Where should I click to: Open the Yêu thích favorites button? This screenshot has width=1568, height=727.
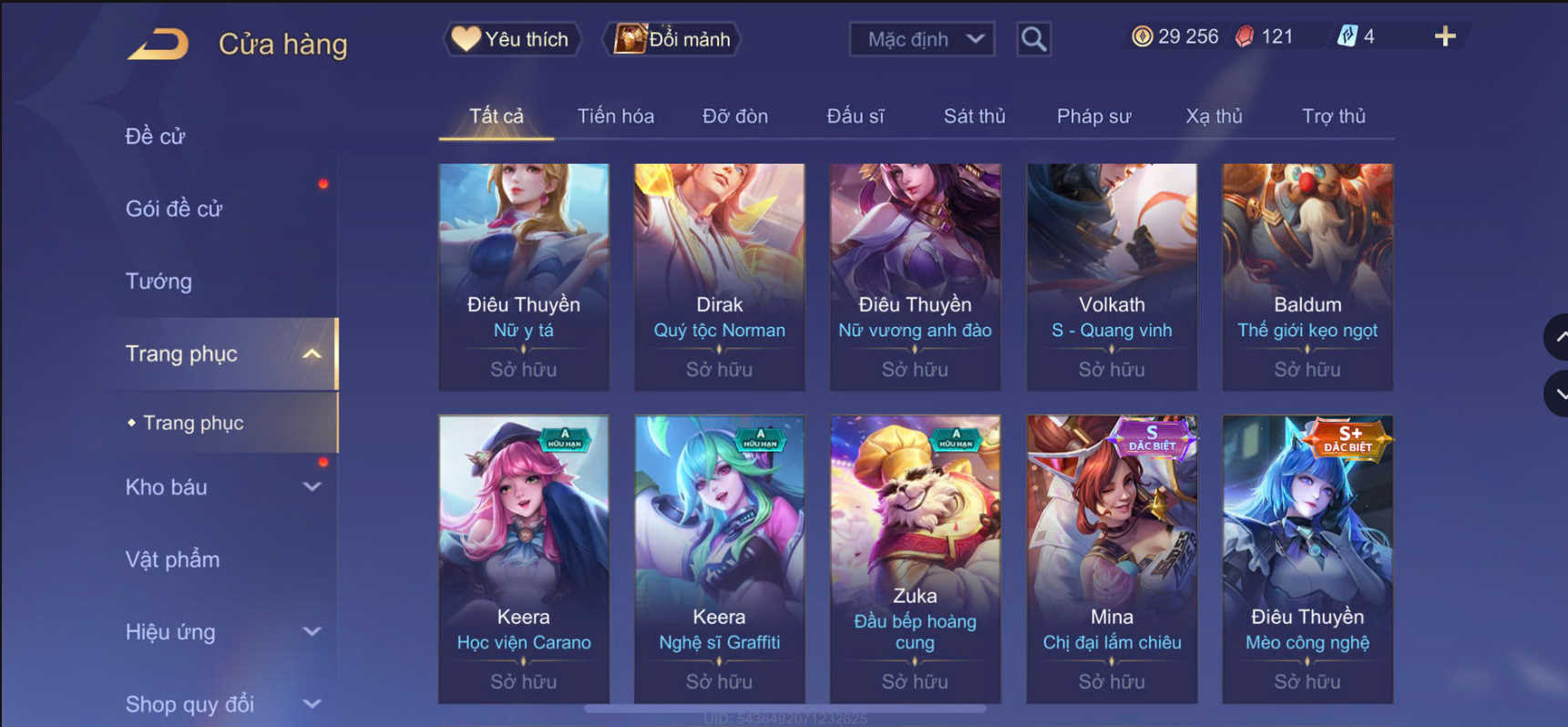pos(512,39)
